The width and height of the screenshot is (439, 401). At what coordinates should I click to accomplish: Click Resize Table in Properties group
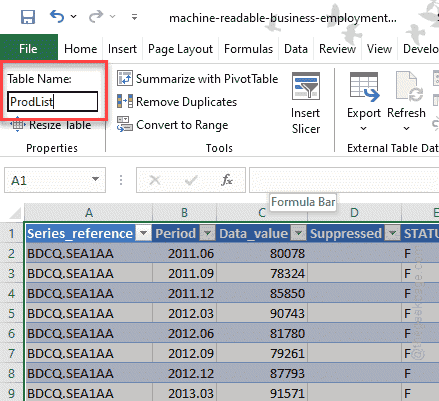click(51, 125)
